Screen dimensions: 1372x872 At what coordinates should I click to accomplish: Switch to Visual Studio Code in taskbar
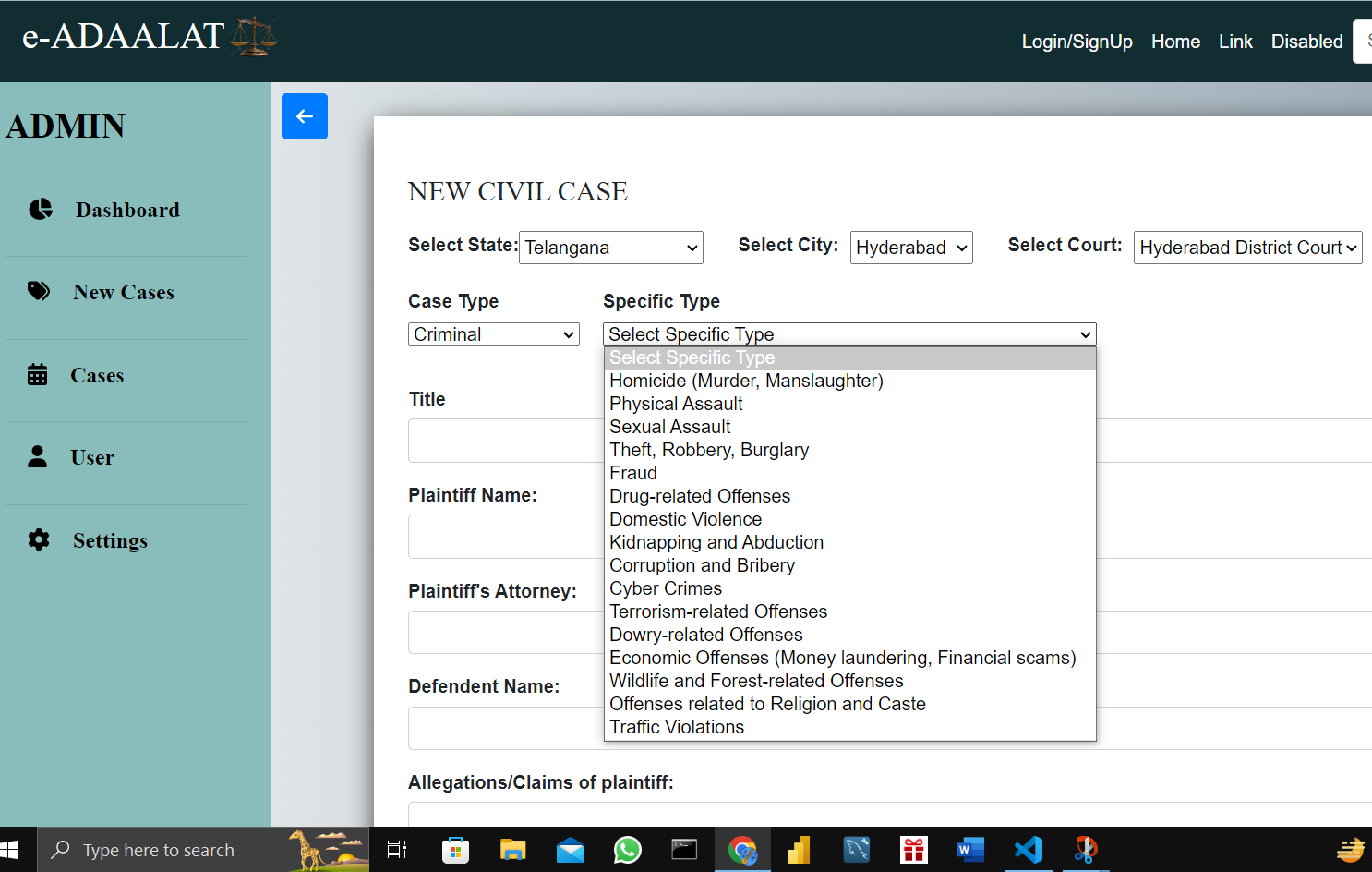pyautogui.click(x=1029, y=850)
